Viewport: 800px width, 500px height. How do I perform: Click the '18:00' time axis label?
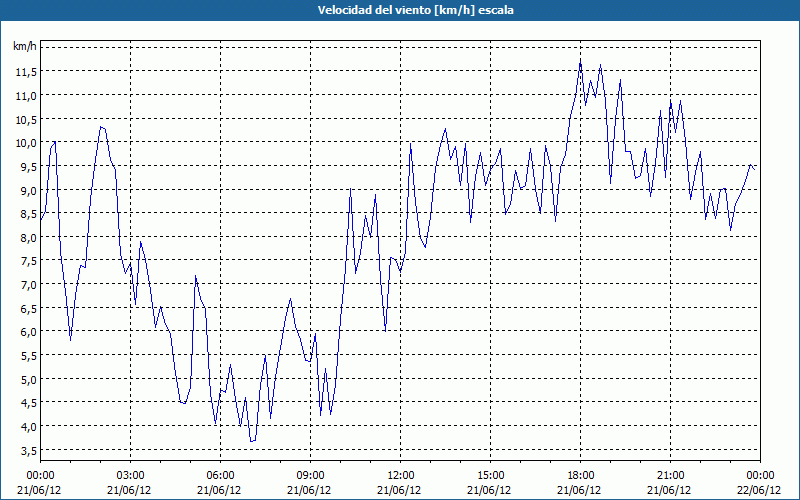(581, 475)
